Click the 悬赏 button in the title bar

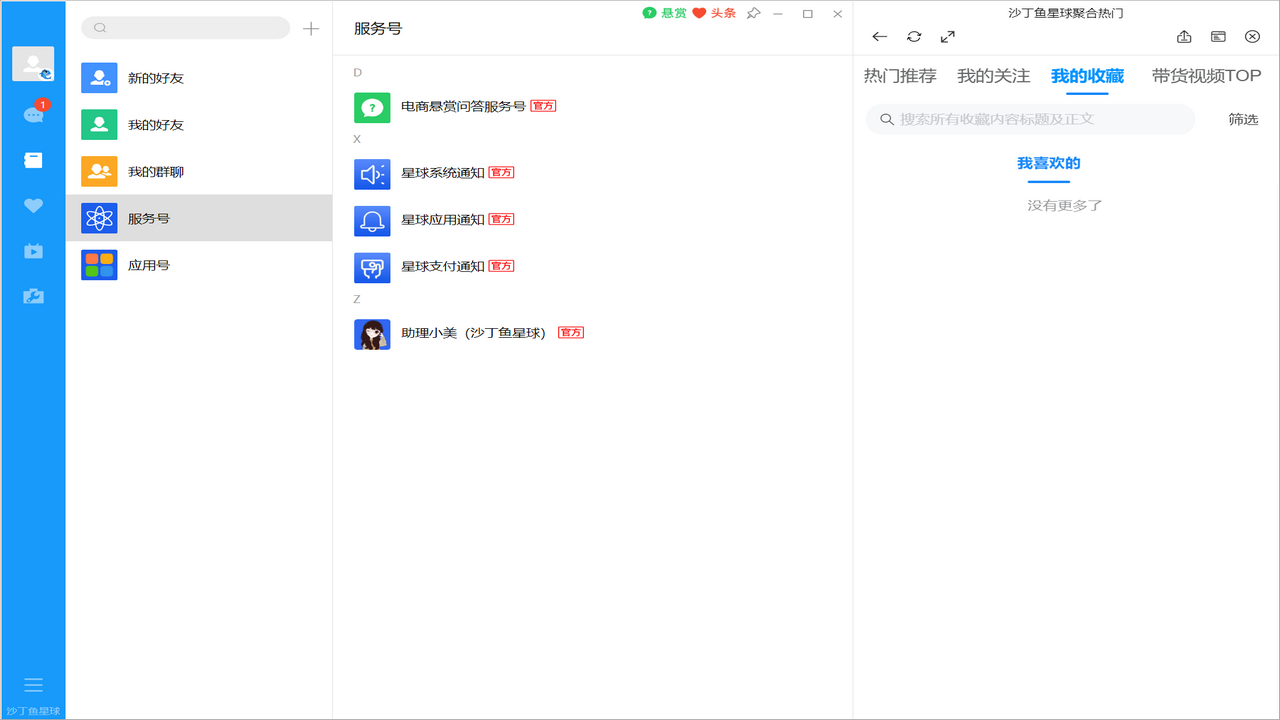665,14
